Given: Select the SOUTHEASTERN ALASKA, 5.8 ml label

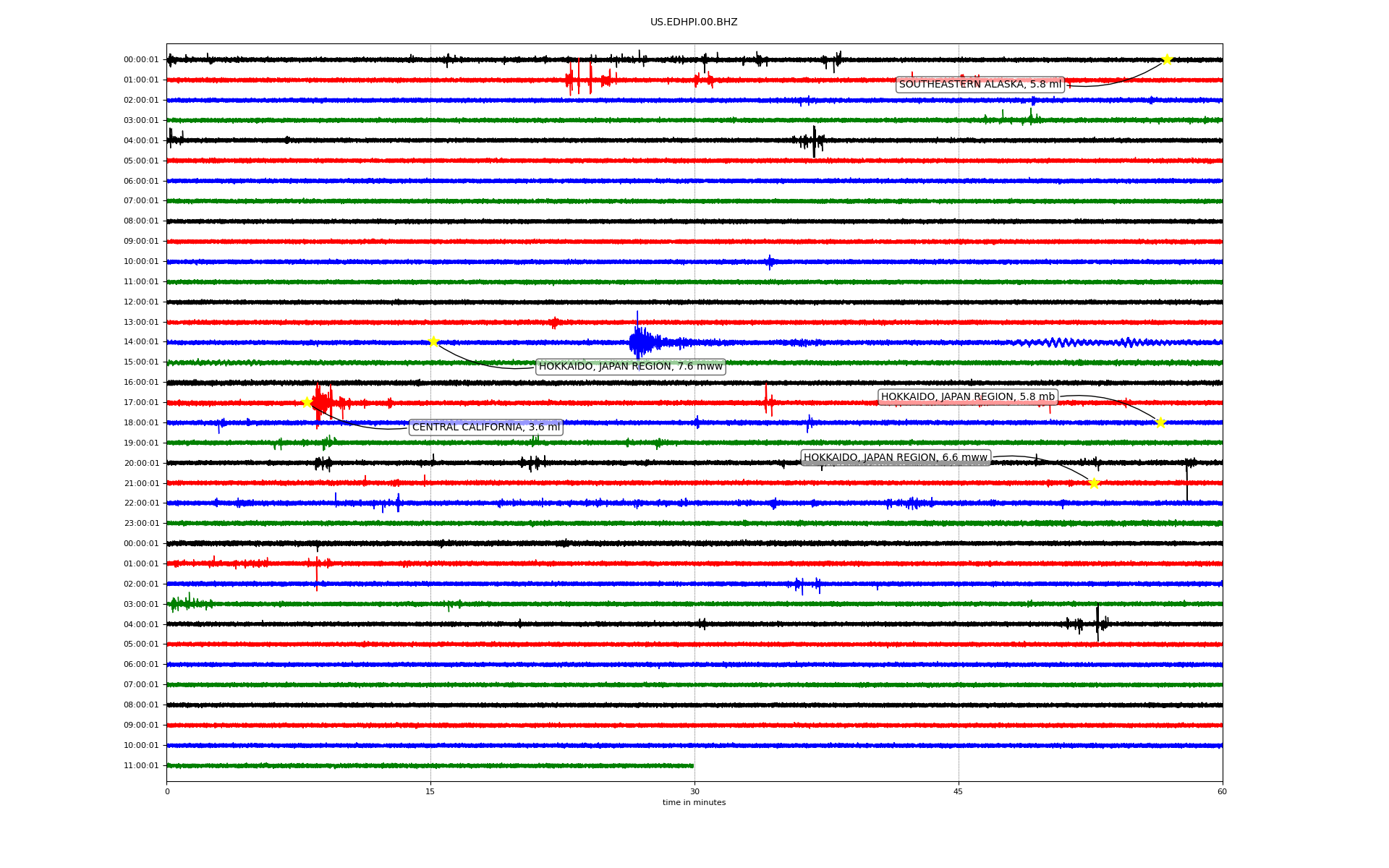Looking at the screenshot, I should pos(980,85).
